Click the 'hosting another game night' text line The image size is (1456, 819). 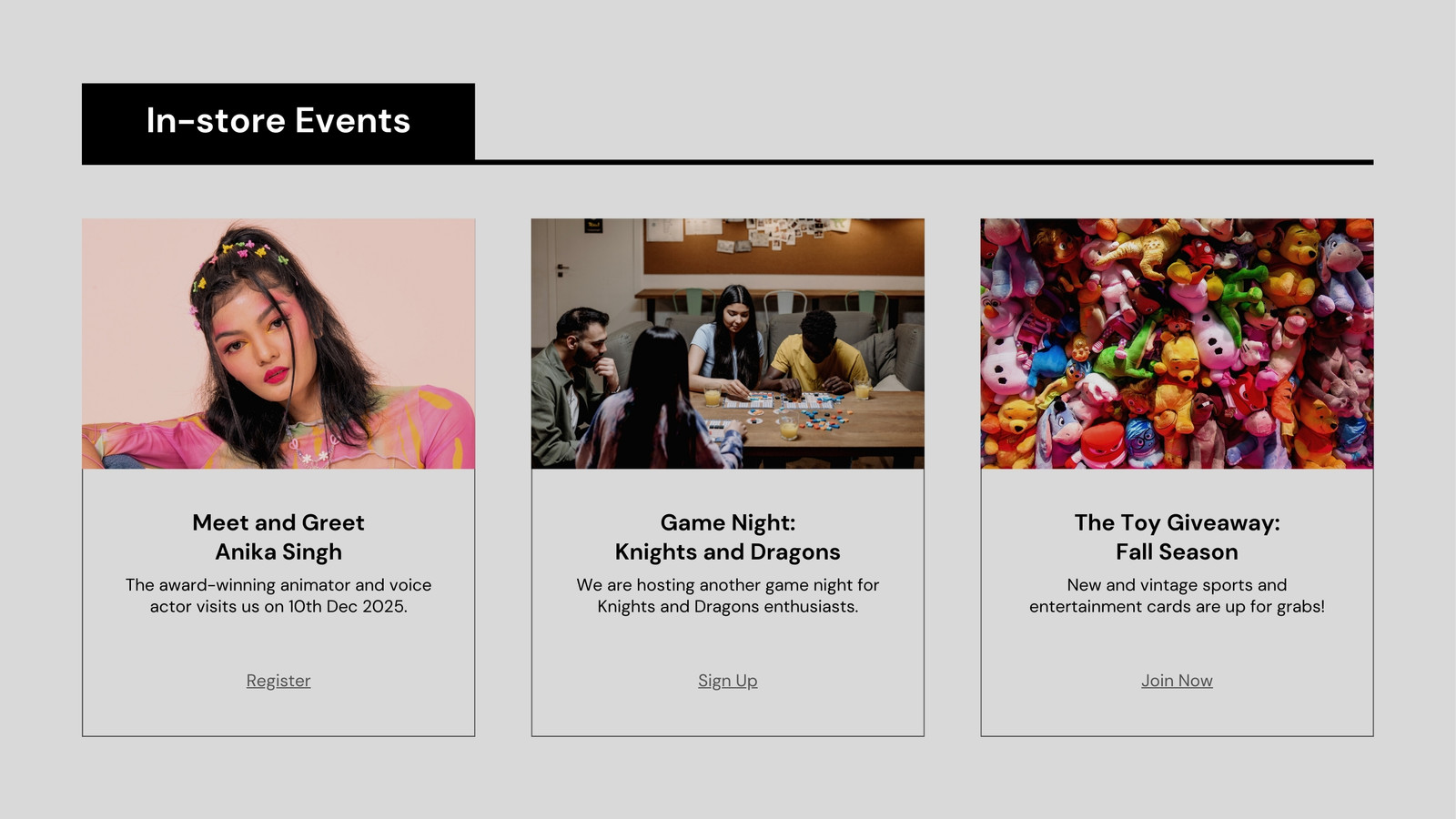tap(728, 585)
